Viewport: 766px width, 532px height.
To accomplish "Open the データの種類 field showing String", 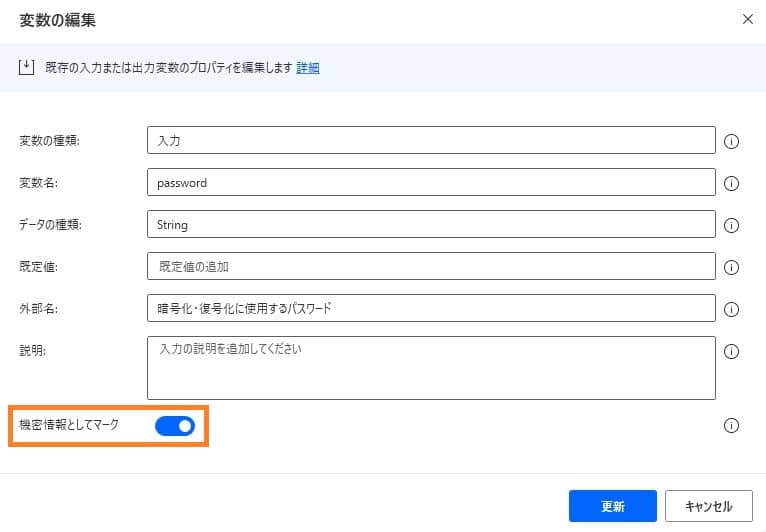I will (x=431, y=224).
